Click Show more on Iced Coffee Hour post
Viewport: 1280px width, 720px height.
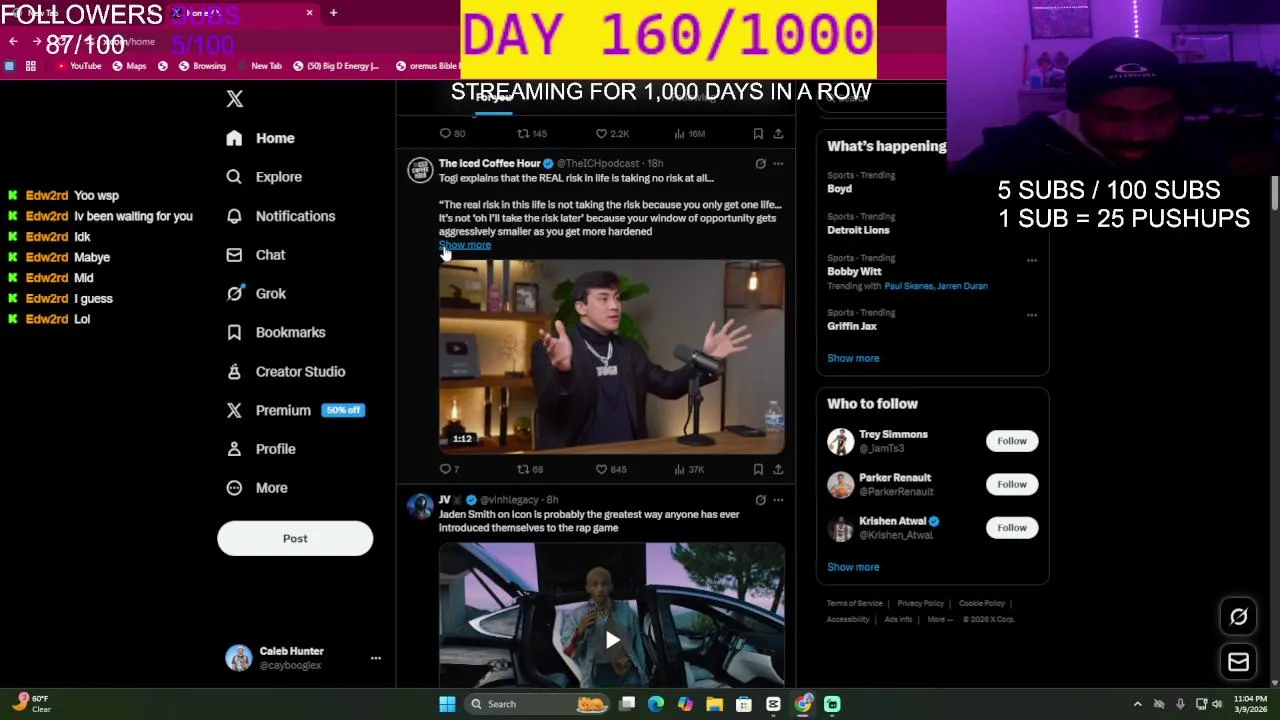(x=465, y=245)
